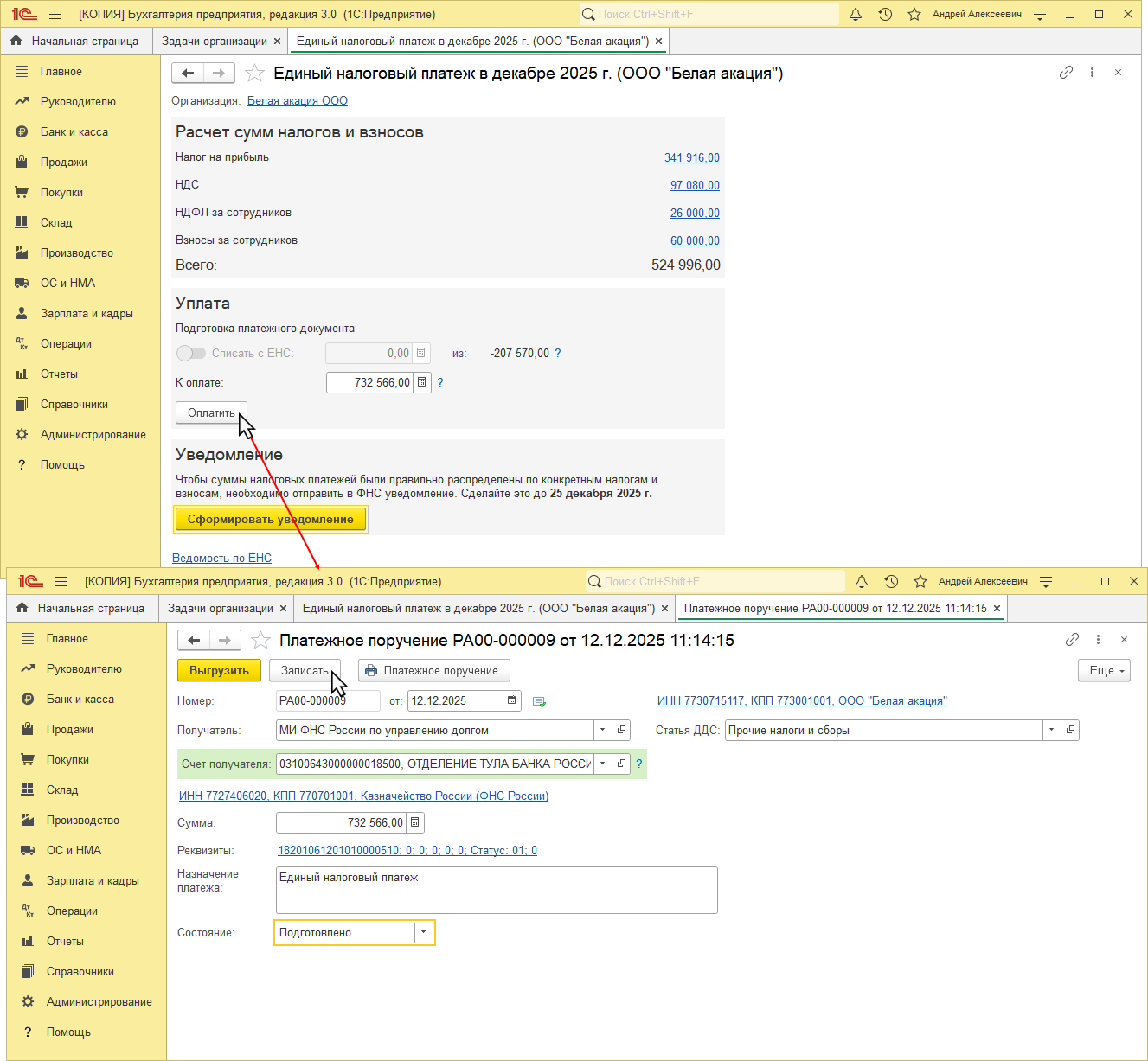Expand the Счет получателя dropdown list
The image size is (1148, 1061).
pyautogui.click(x=603, y=764)
